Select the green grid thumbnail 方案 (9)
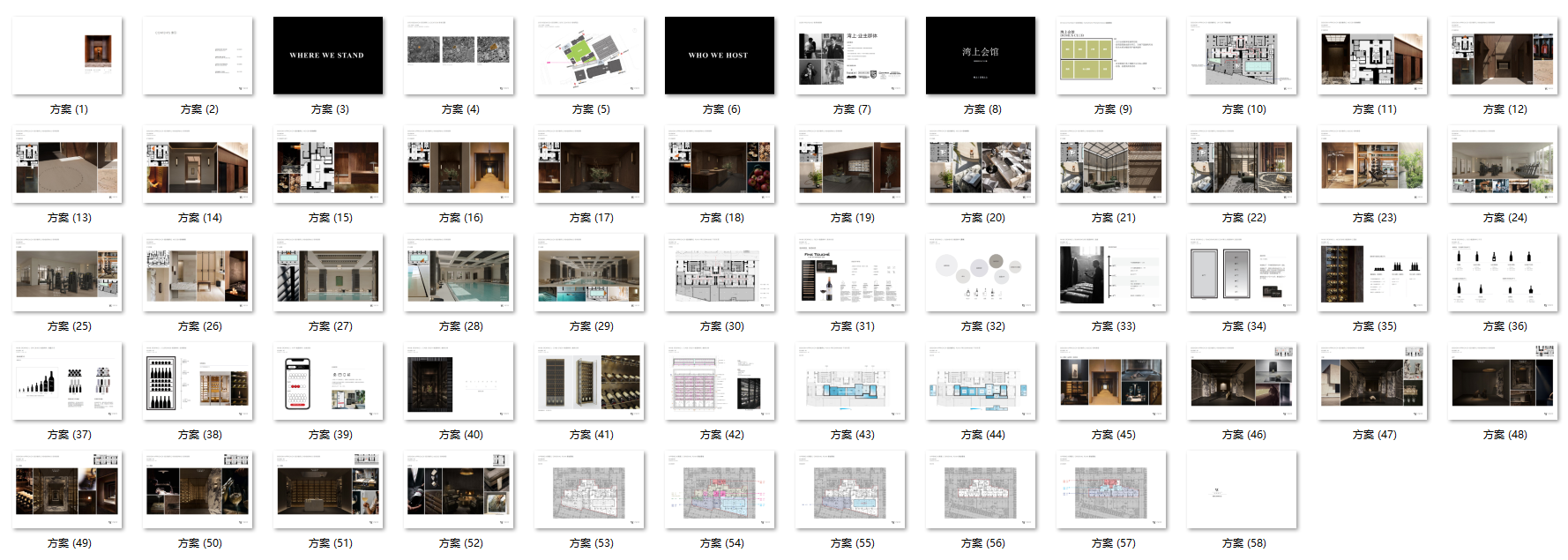1568x560 pixels. tap(1111, 56)
